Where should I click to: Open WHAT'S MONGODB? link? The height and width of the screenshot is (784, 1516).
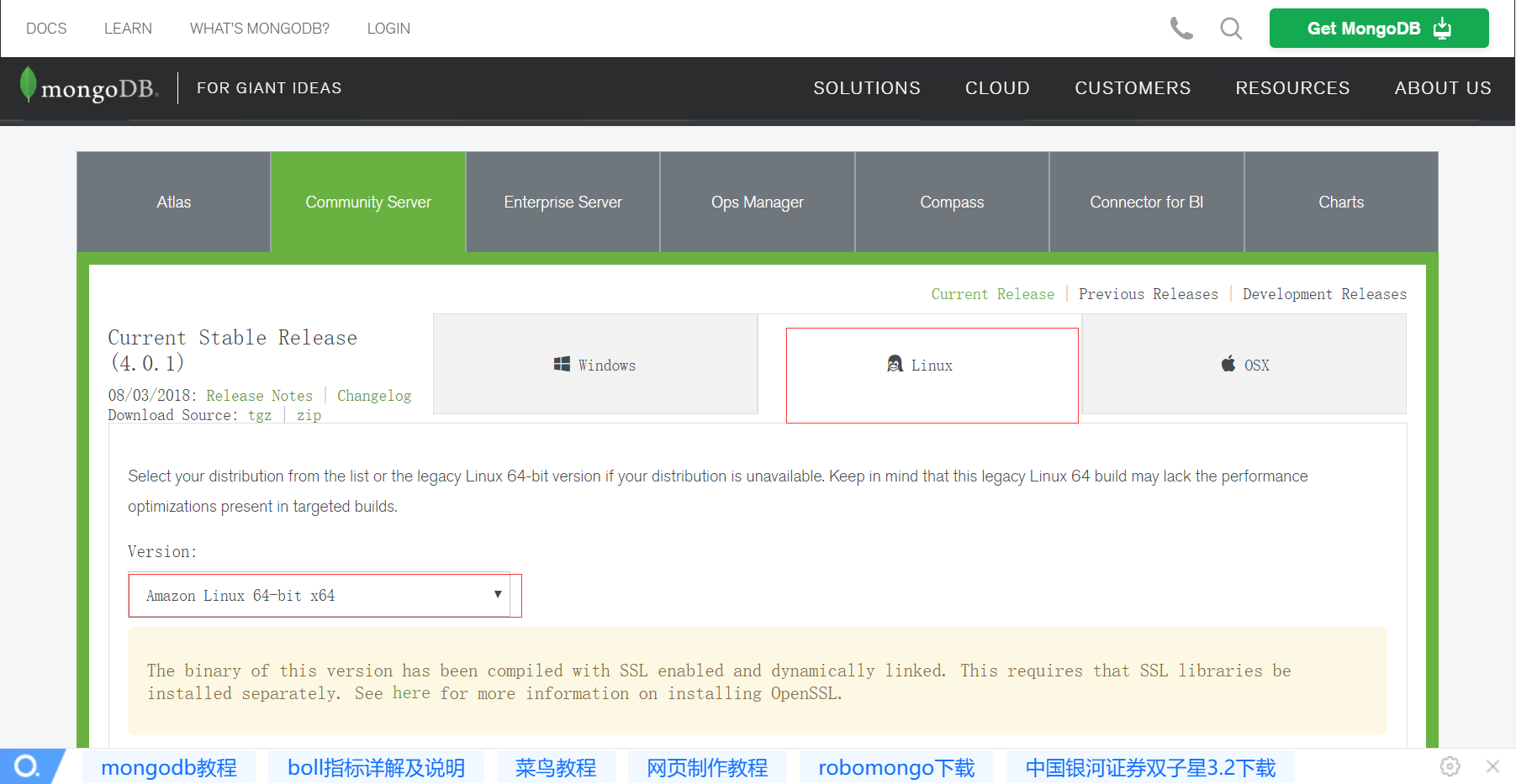click(260, 29)
